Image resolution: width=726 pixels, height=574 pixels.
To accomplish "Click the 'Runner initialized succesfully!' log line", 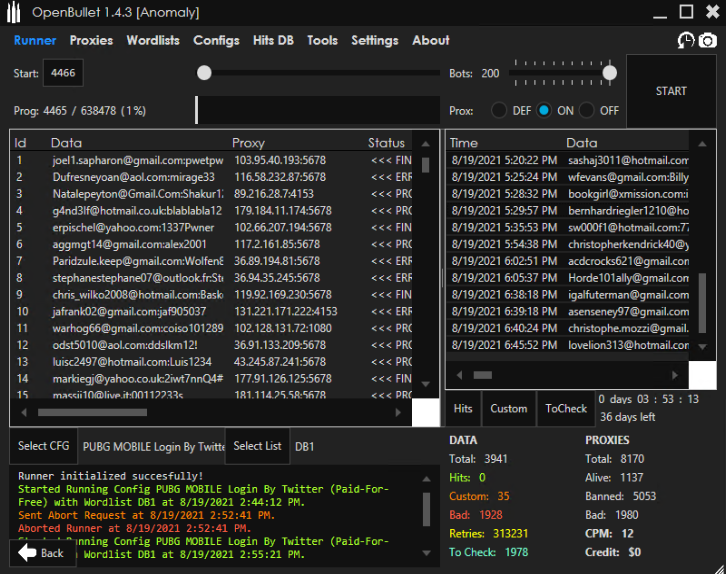I will [111, 476].
